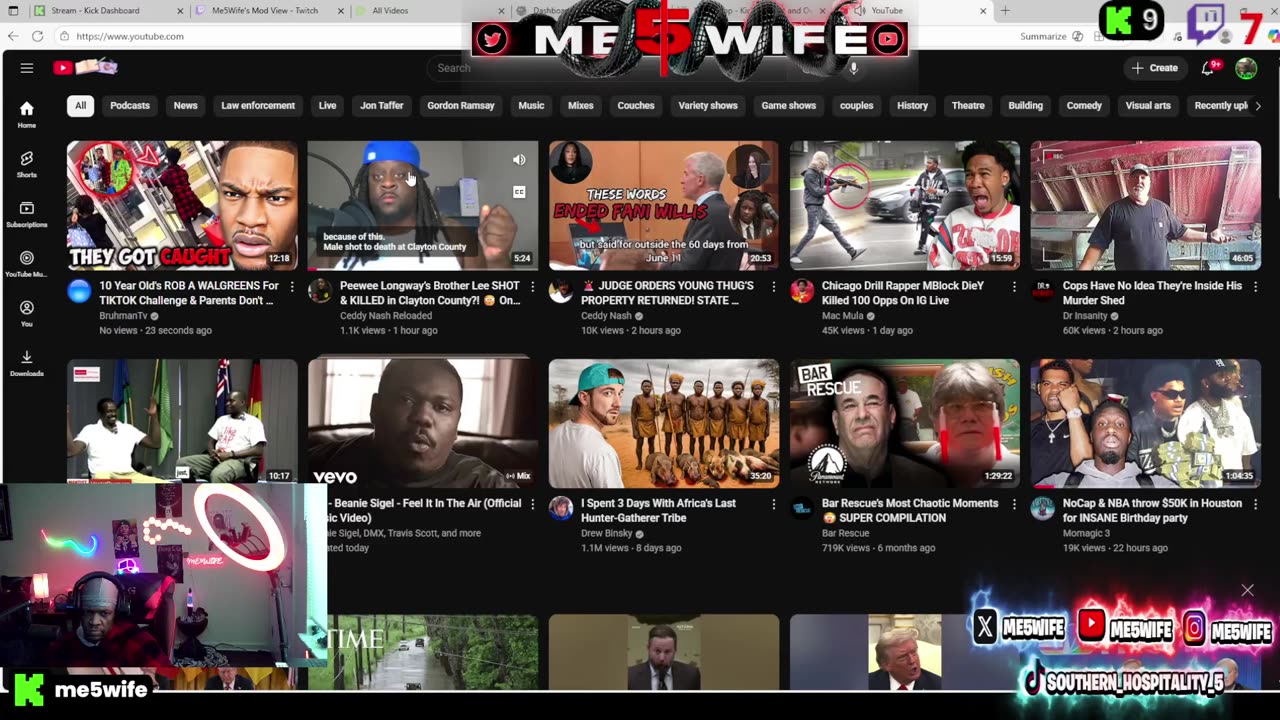This screenshot has width=1280, height=720.
Task: Open the YouTube hamburger guide menu
Action: click(x=27, y=68)
